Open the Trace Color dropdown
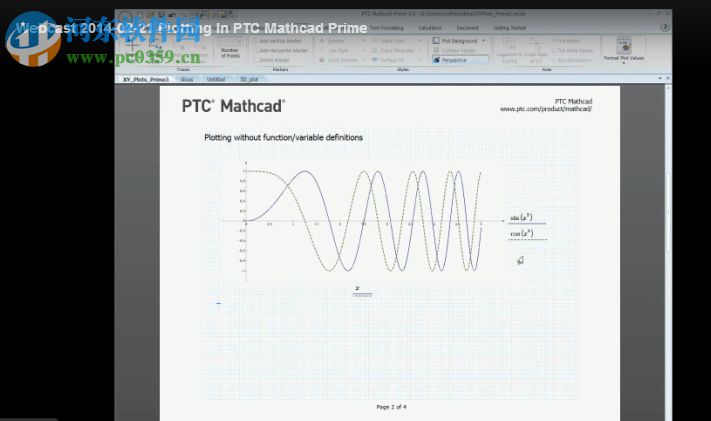Viewport: 711px width, 421px height. (x=397, y=41)
